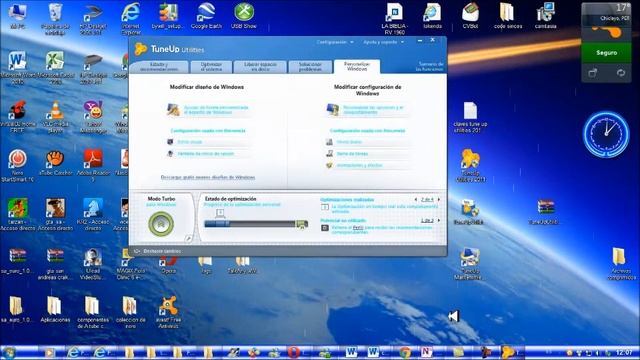Click the Seguro green gadget button

(606, 53)
